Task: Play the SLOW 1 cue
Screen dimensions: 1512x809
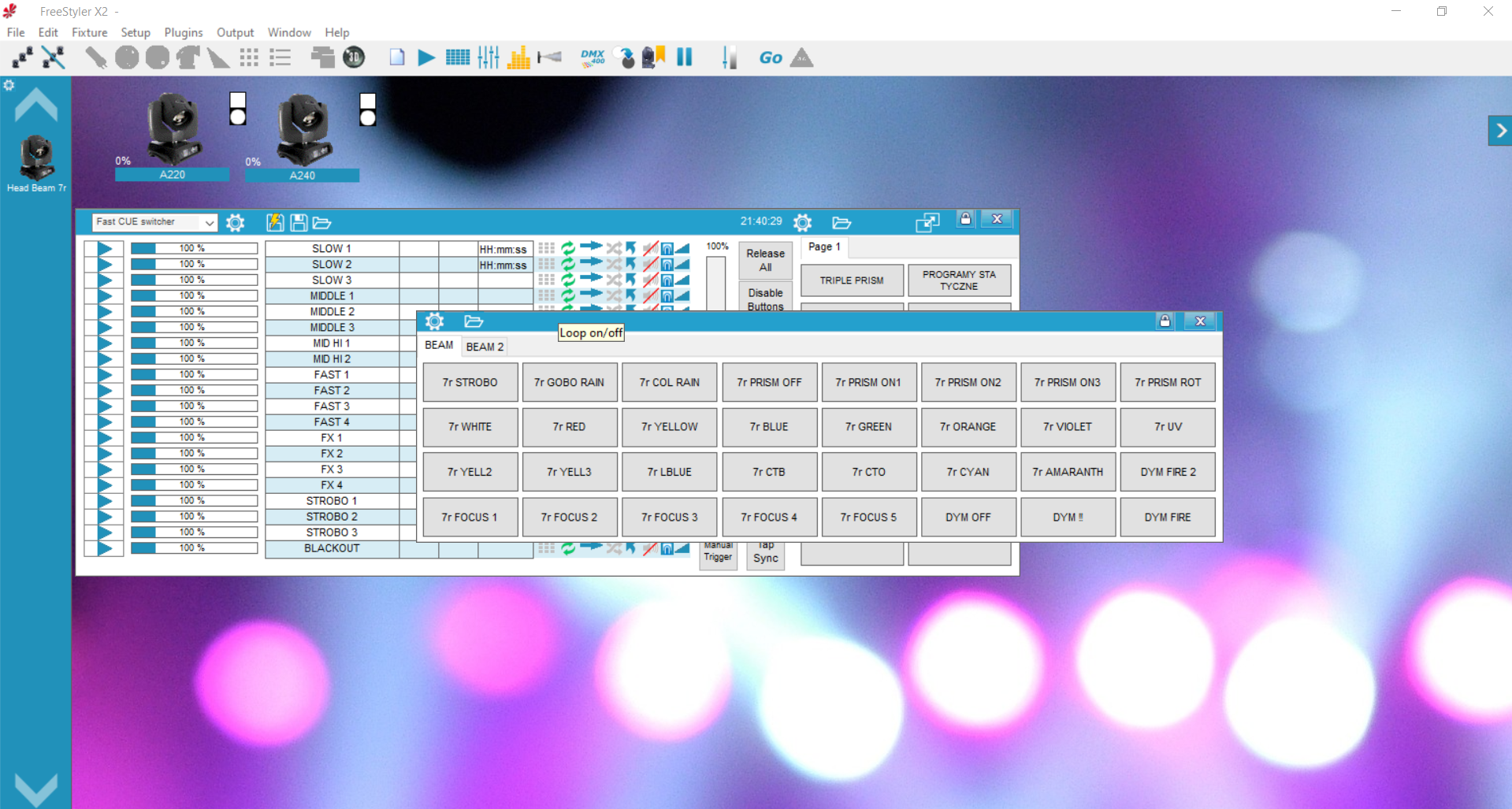Action: click(105, 249)
